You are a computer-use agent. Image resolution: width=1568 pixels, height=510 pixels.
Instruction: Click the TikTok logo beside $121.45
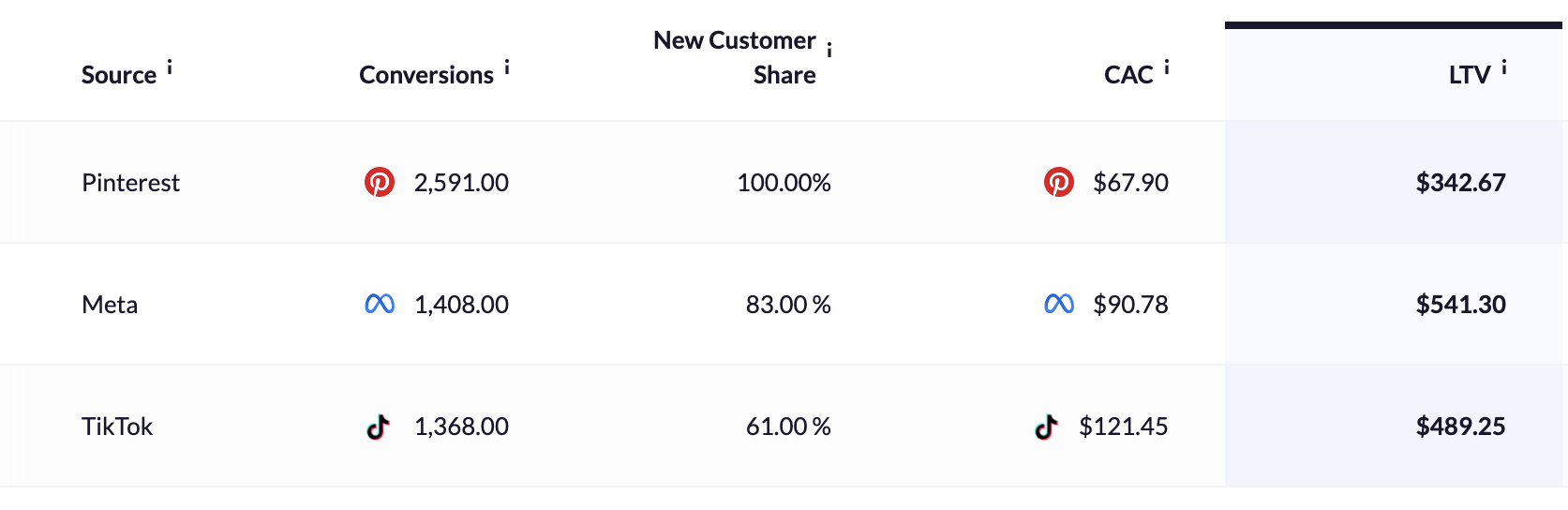click(1046, 427)
